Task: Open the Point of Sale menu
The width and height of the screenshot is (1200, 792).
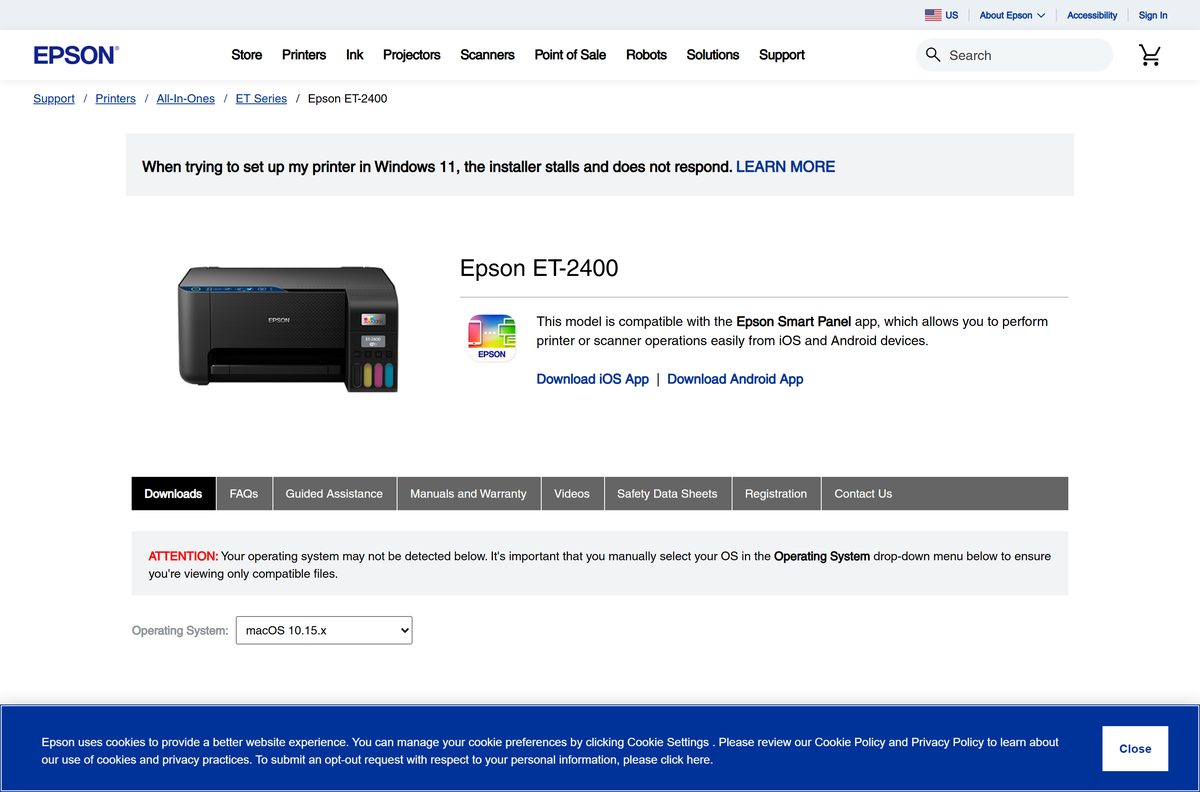Action: coord(570,55)
